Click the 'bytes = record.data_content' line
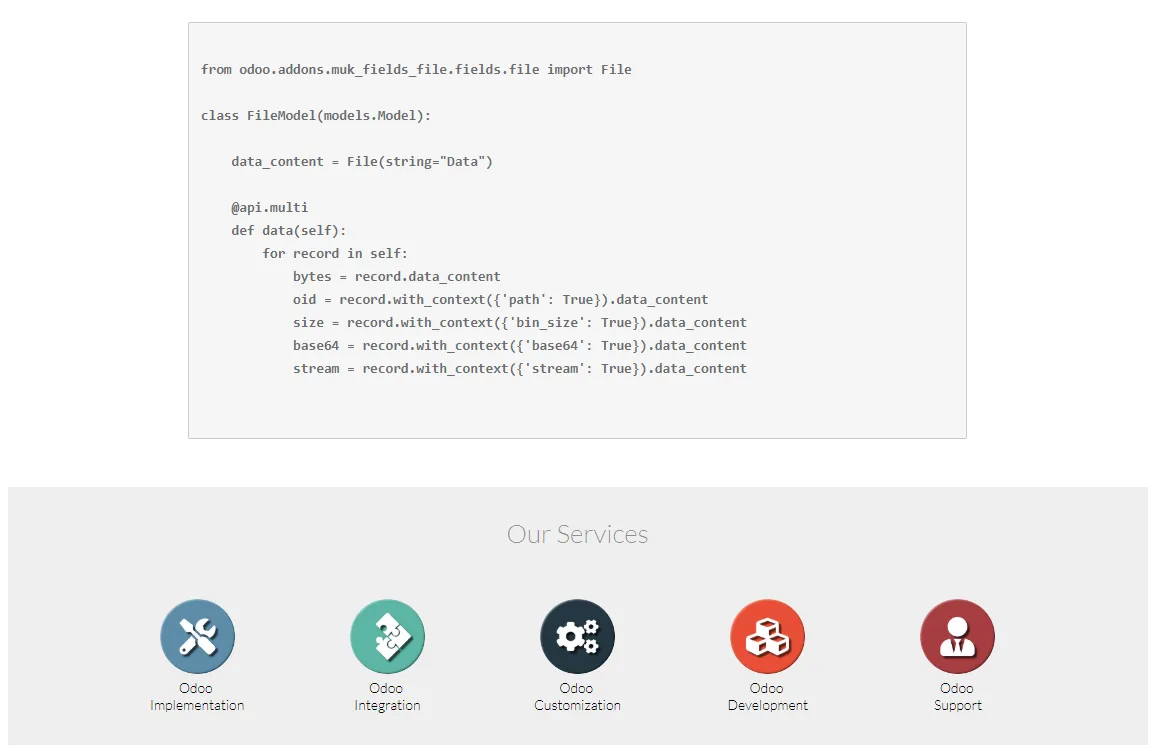 pyautogui.click(x=396, y=277)
